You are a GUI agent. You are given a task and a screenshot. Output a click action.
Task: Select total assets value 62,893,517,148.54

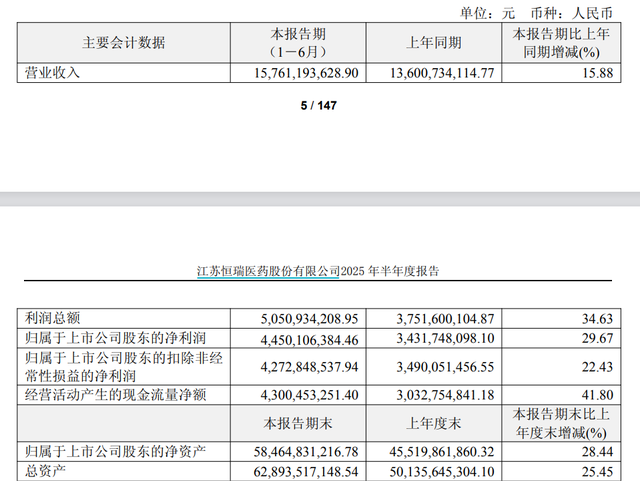pos(306,472)
